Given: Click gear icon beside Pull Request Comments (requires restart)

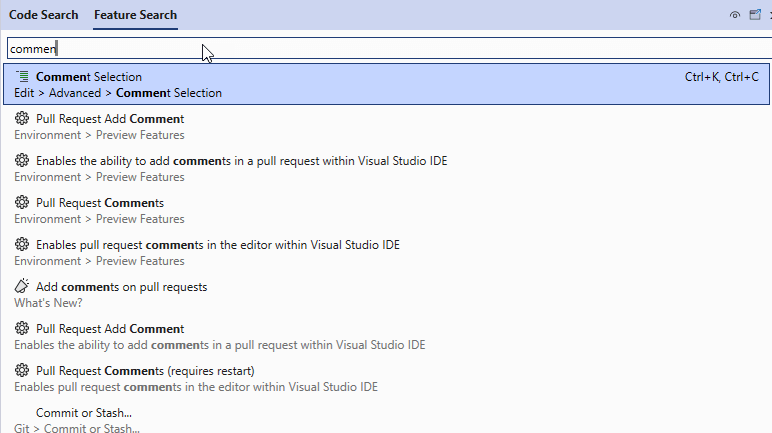Looking at the screenshot, I should 22,371.
